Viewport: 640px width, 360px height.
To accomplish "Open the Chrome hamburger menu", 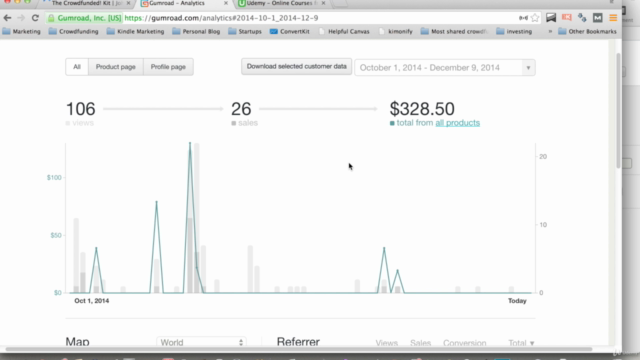I will 613,18.
